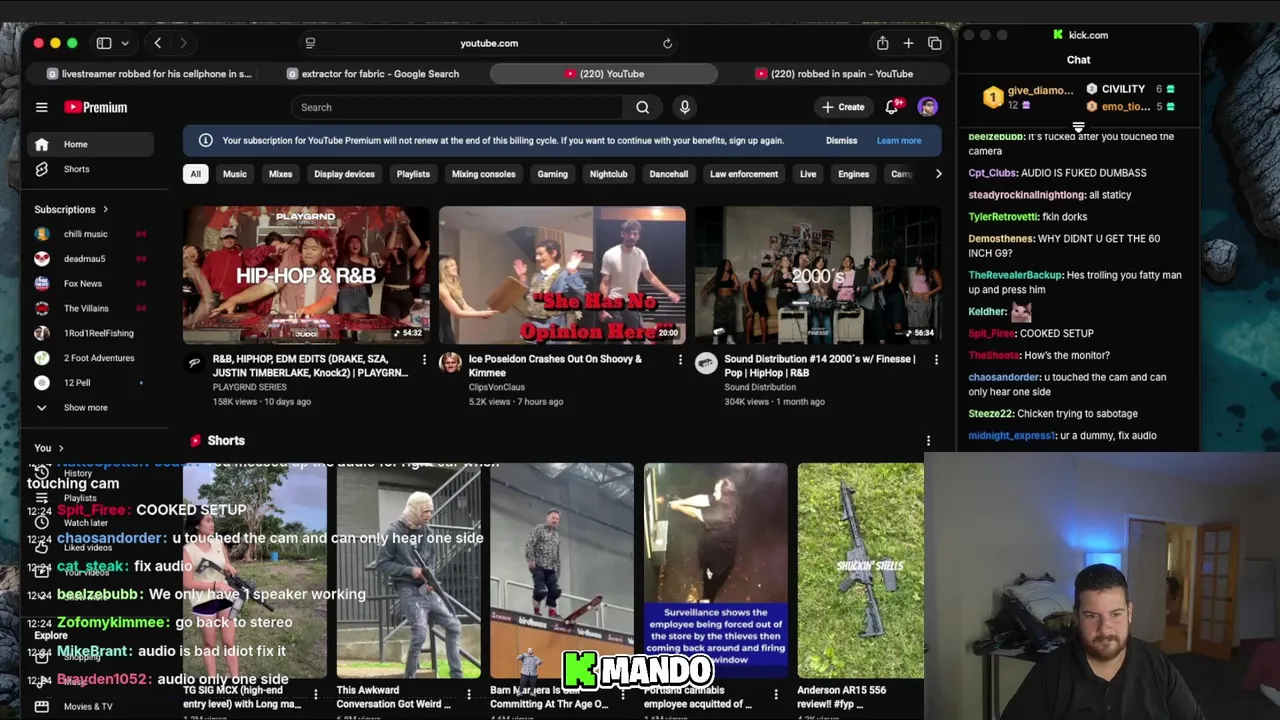Click ClipsVonClaus channel avatar
The width and height of the screenshot is (1280, 720).
450,363
